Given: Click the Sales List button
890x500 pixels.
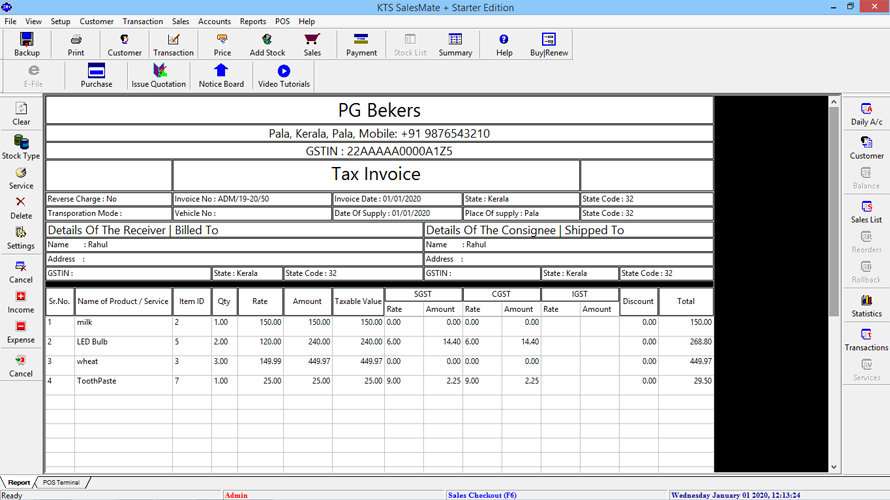Looking at the screenshot, I should pyautogui.click(x=866, y=211).
